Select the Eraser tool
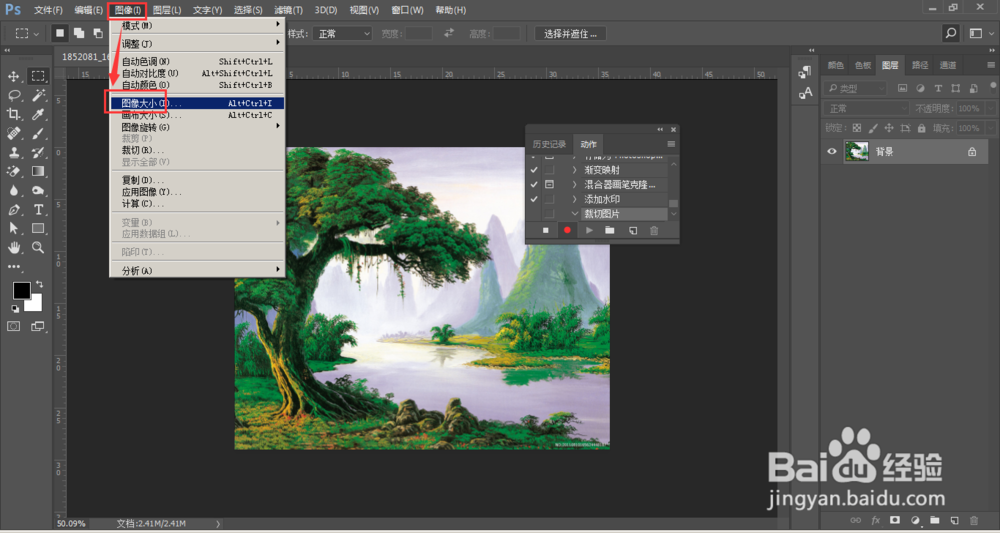The image size is (1000, 533). pos(13,172)
